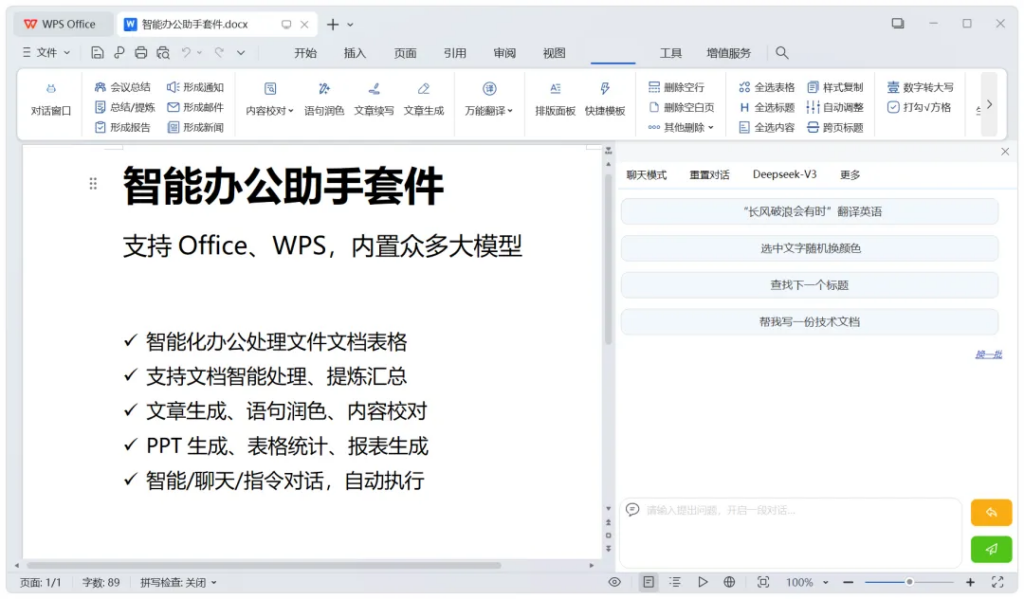The width and height of the screenshot is (1024, 599).
Task: Open the 排版面板 layout panel
Action: [x=555, y=99]
